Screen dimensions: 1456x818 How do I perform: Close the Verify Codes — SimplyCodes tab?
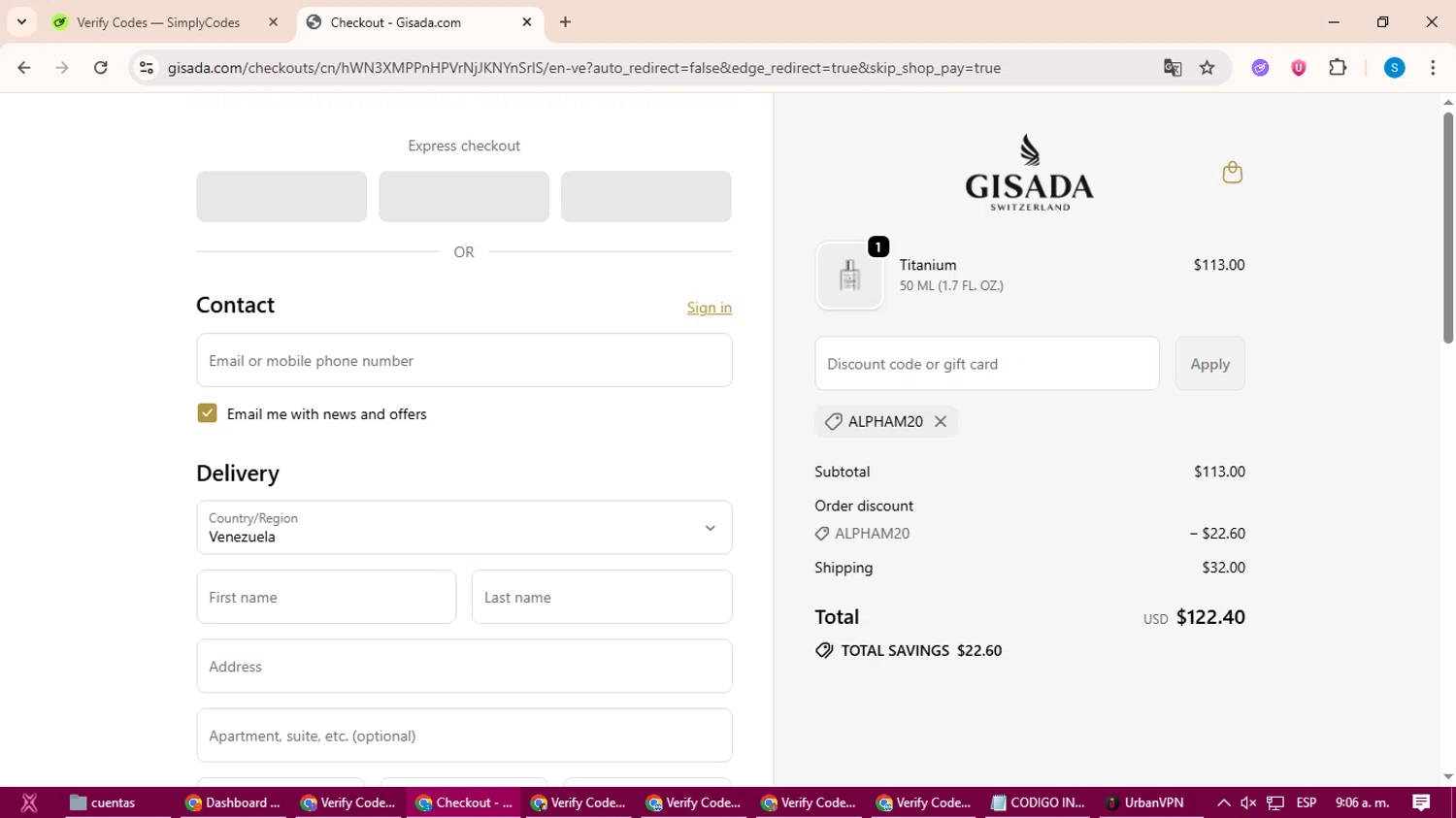(x=273, y=22)
